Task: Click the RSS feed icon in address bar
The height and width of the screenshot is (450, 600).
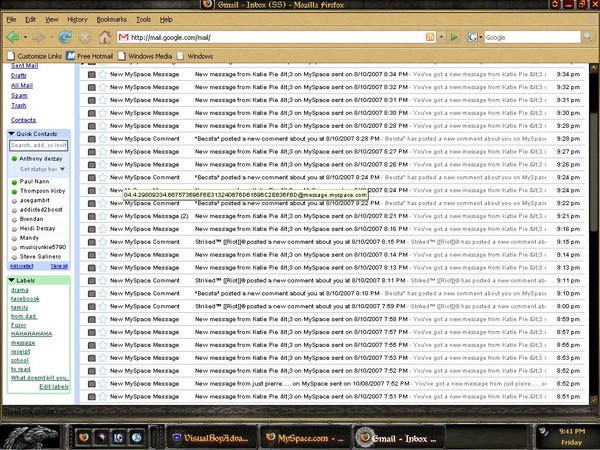Action: 430,37
